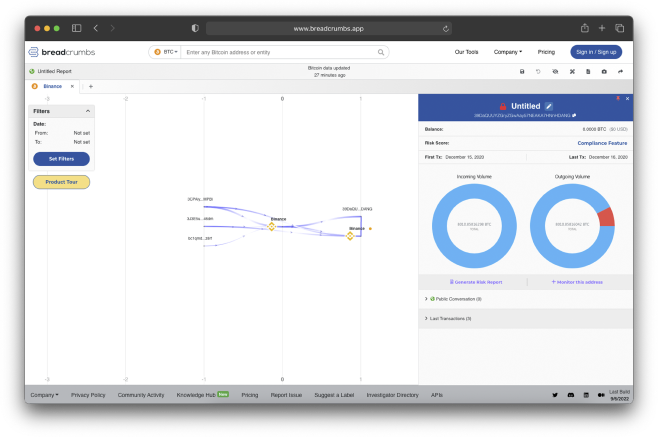Click the From date Not set value
Viewport: 658px width, 437px height.
81,133
